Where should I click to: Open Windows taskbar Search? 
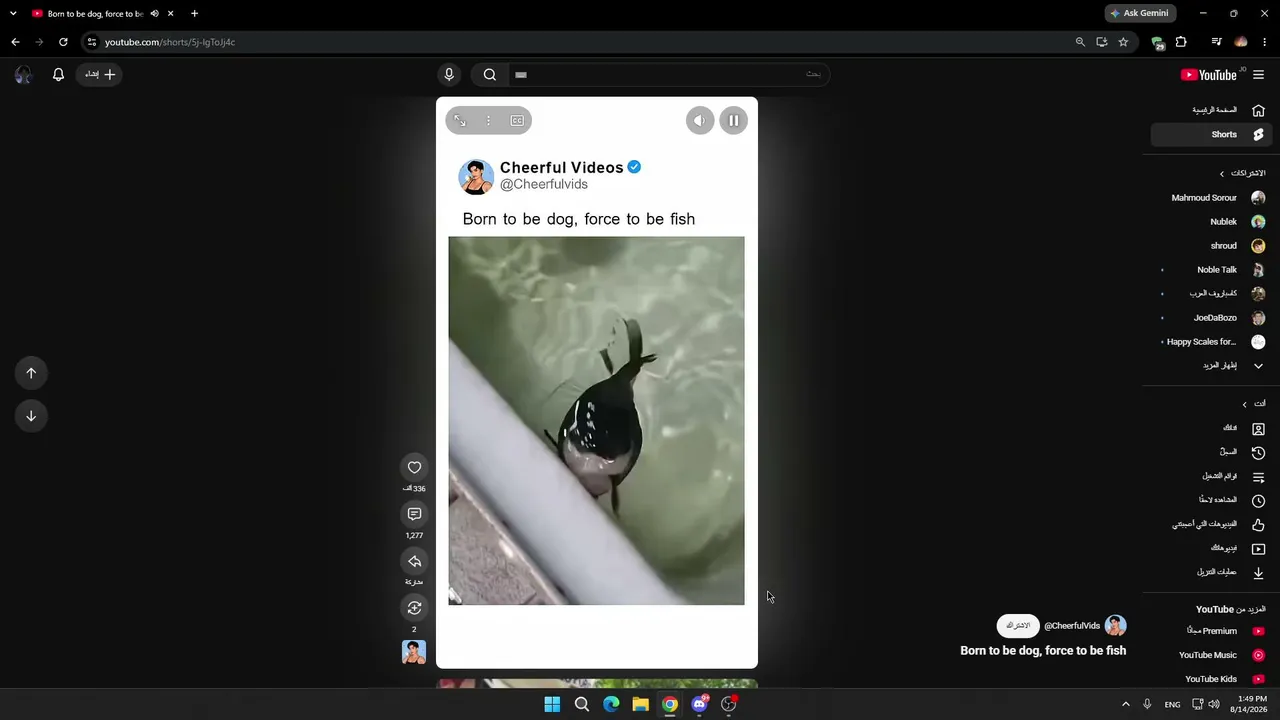pos(582,704)
